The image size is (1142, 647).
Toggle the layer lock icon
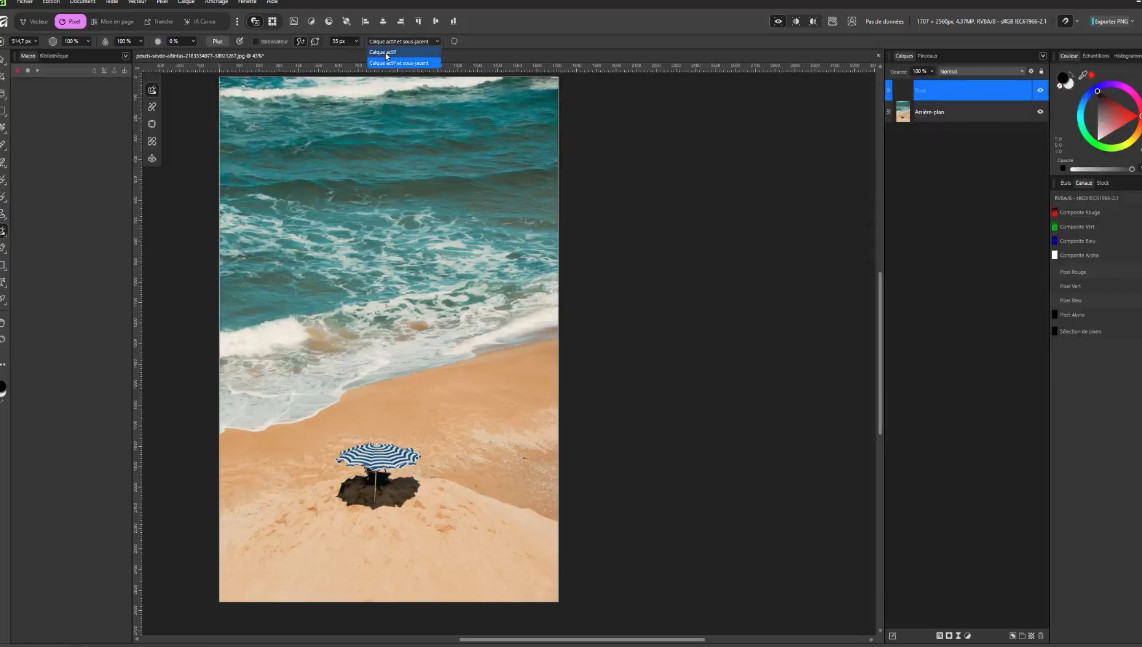[1041, 71]
